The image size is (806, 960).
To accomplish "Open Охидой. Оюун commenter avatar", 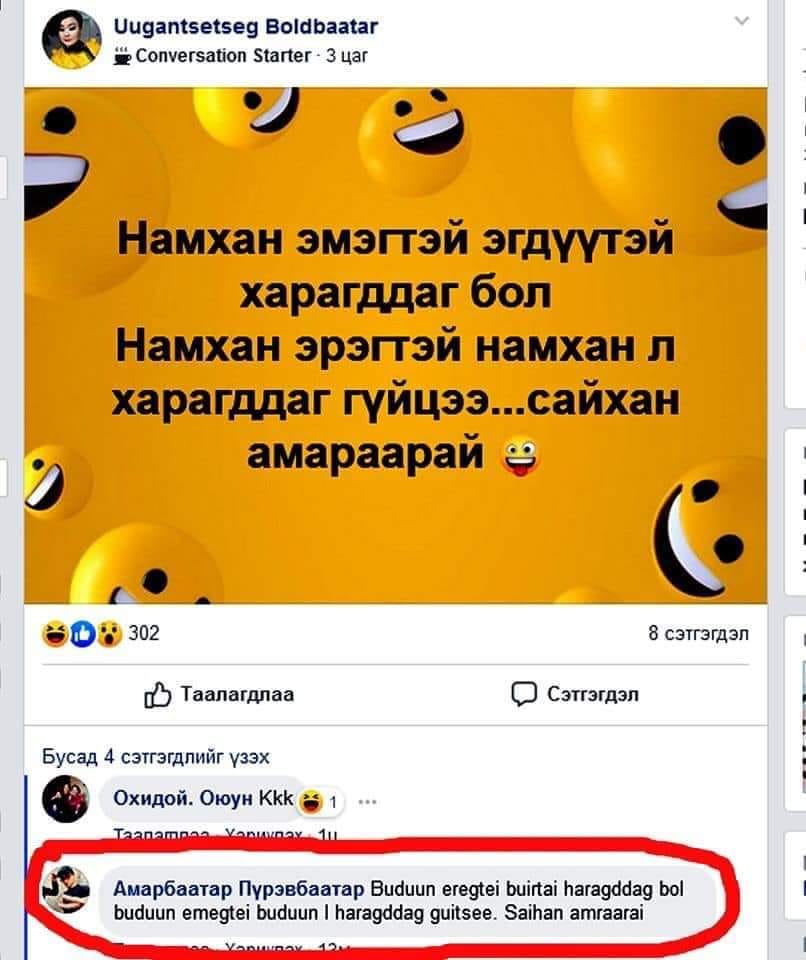I will click(x=66, y=799).
